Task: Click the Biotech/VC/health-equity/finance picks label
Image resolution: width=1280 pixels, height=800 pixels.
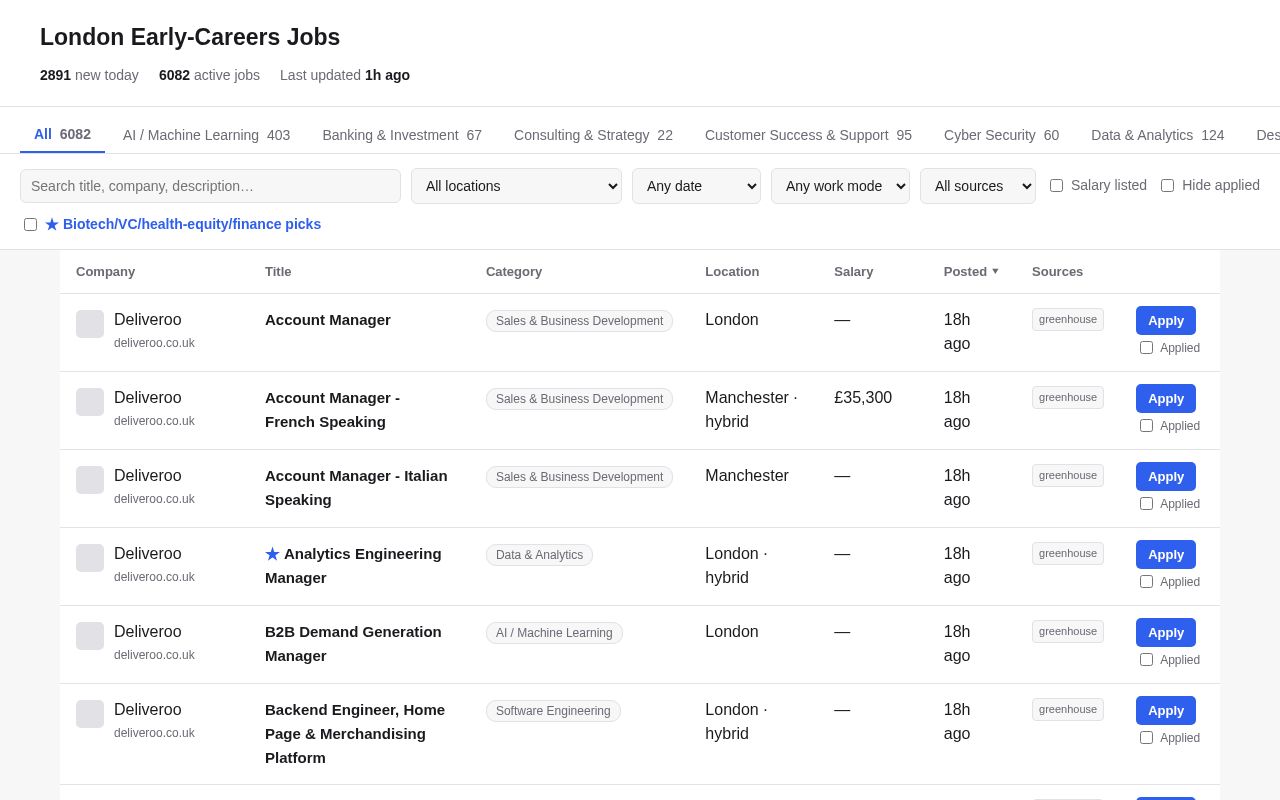Action: coord(183,224)
